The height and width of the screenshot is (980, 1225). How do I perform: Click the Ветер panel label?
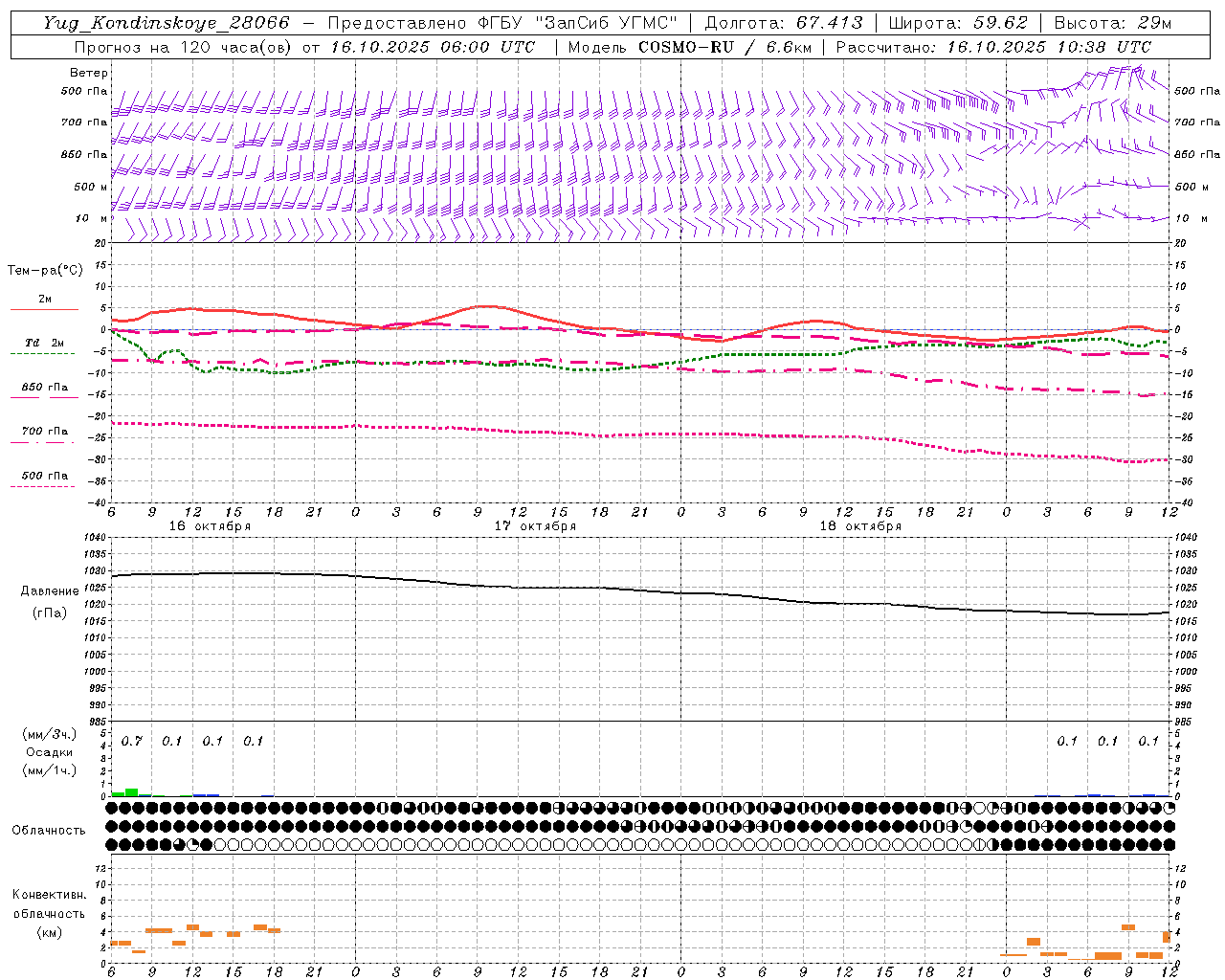[x=89, y=73]
